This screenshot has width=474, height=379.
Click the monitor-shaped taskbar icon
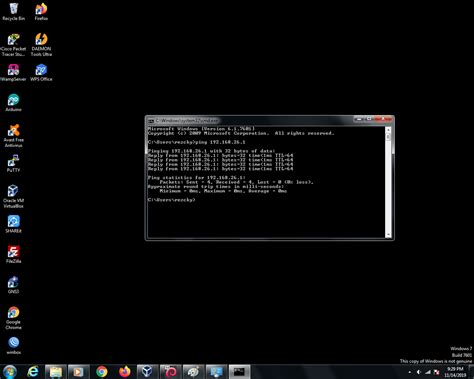216,371
